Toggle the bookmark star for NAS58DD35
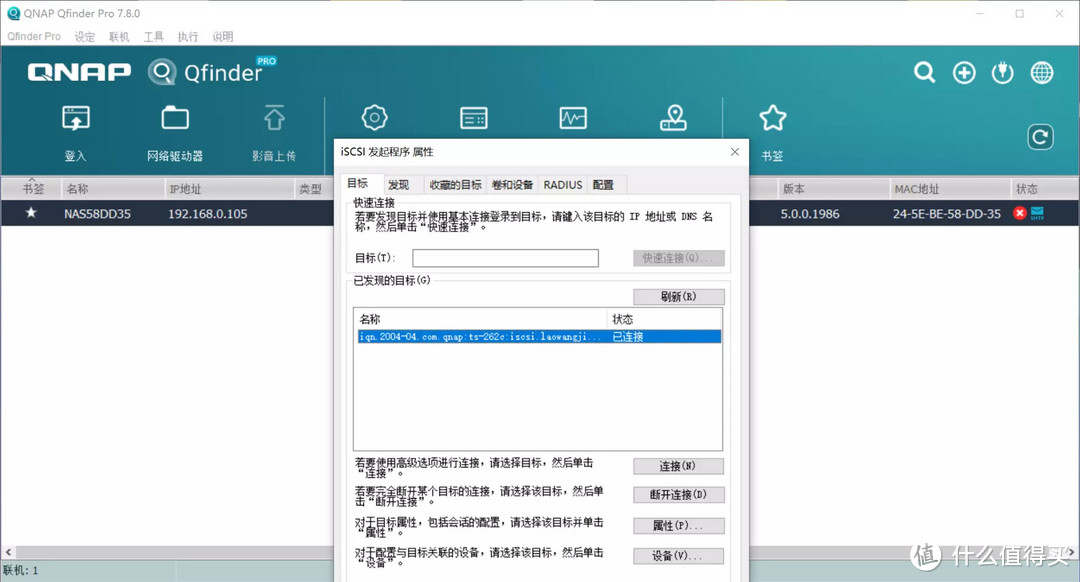 tap(31, 213)
